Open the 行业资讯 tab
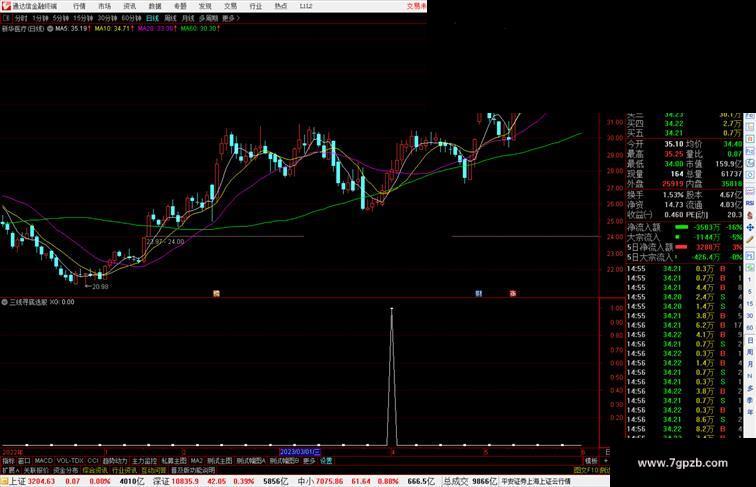The image size is (756, 487). point(124,470)
